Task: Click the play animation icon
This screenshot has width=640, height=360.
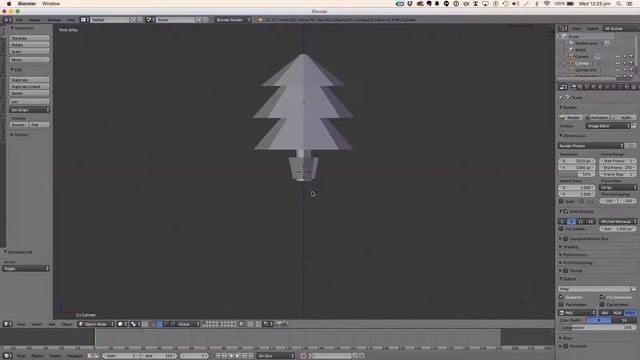Action: point(238,356)
